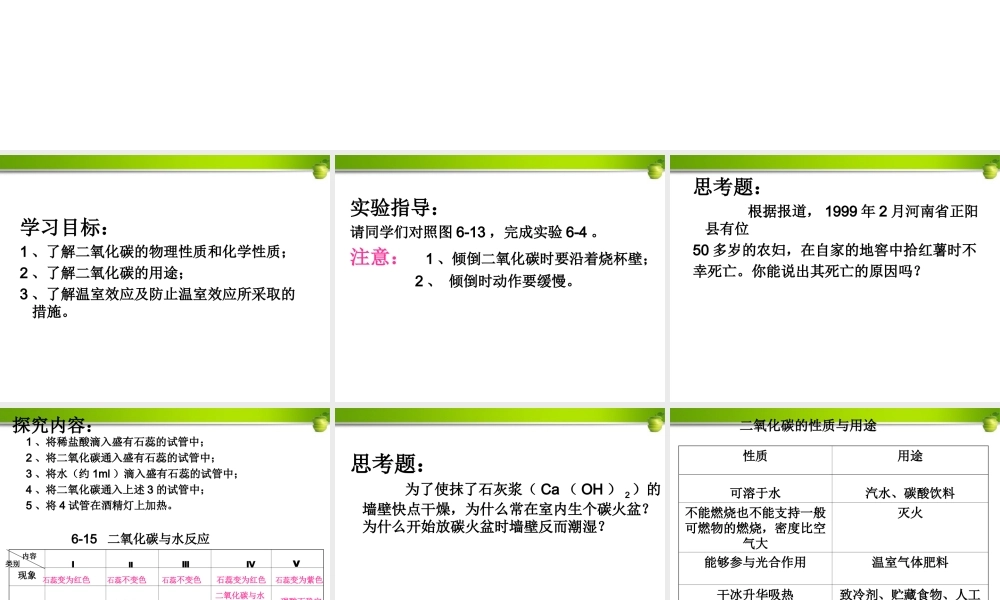
Task: Click the pink 注意 label
Action: [374, 257]
